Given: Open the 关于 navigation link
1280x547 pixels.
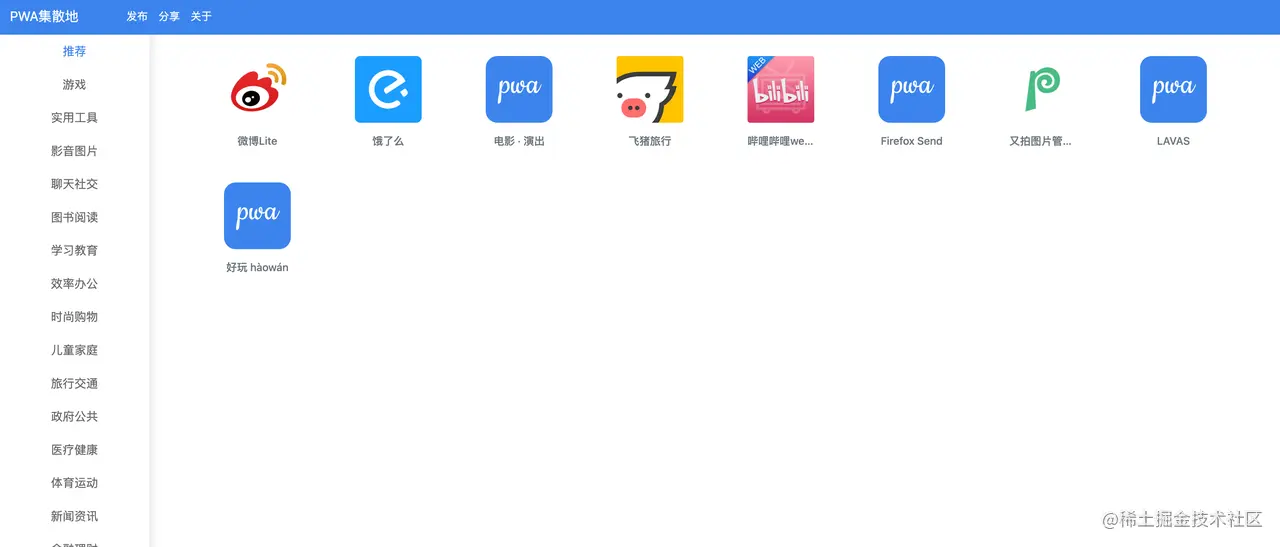Looking at the screenshot, I should pyautogui.click(x=201, y=17).
